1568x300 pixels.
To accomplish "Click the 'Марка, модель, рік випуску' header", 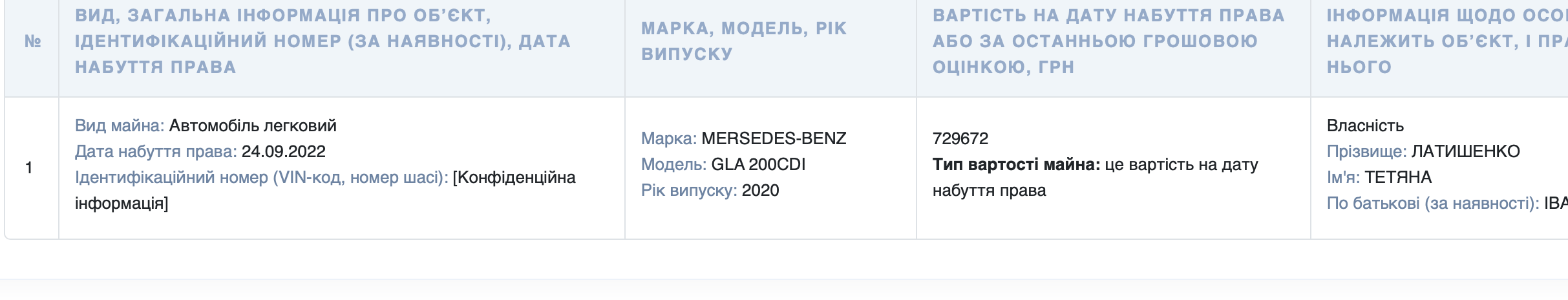I will point(744,41).
